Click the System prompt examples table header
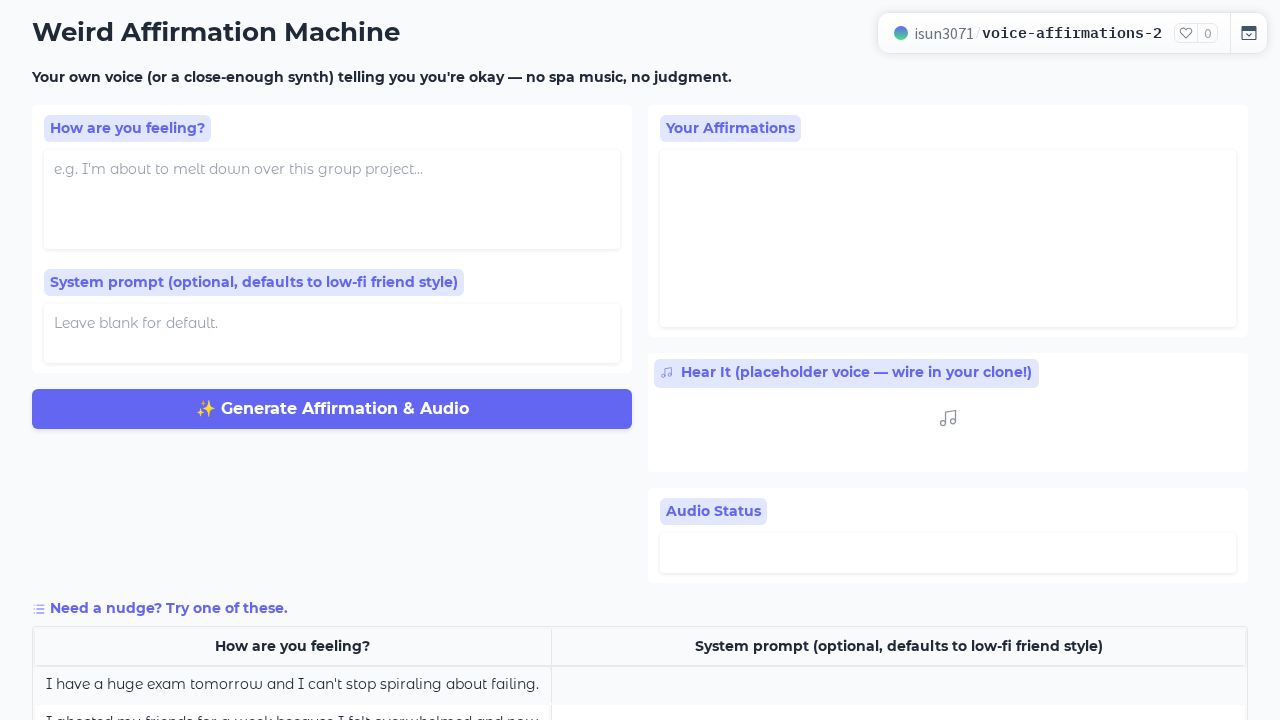Image resolution: width=1280 pixels, height=720 pixels. point(899,647)
